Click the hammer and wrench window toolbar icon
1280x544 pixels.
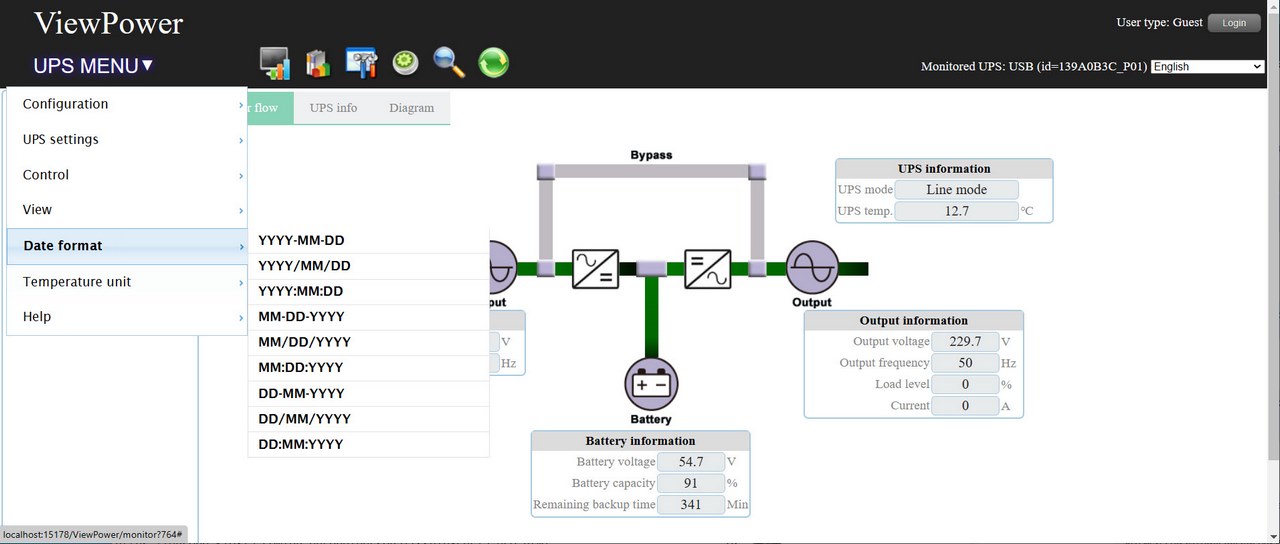click(x=361, y=63)
